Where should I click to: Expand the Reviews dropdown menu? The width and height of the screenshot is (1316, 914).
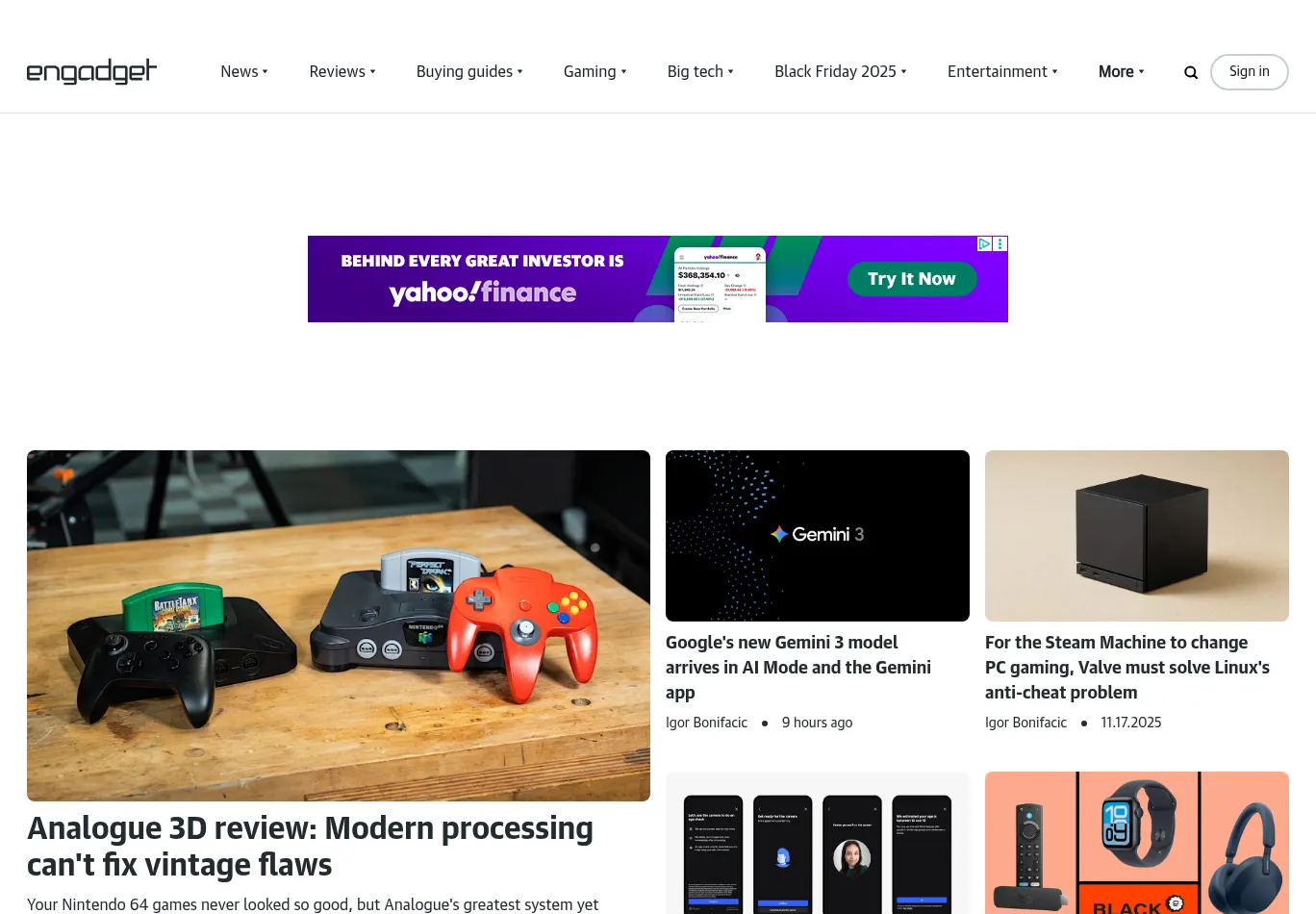point(342,71)
